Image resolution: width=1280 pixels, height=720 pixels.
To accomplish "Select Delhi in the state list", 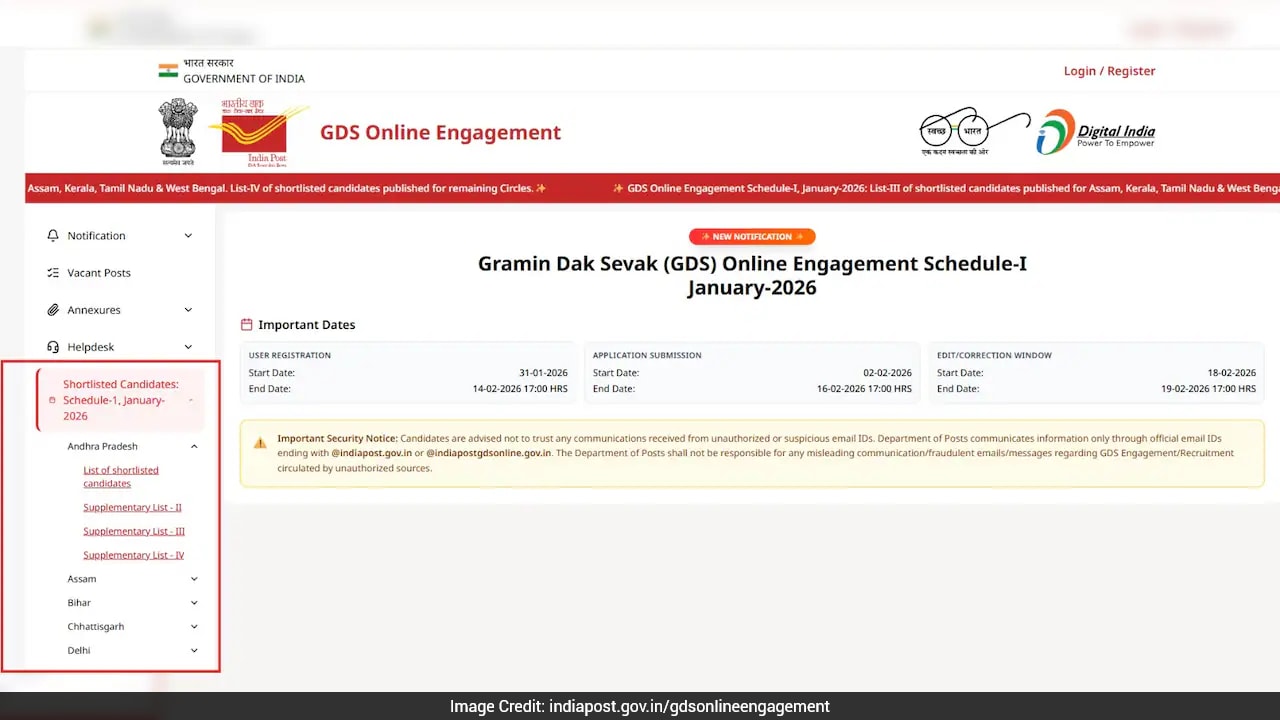I will [x=79, y=651].
